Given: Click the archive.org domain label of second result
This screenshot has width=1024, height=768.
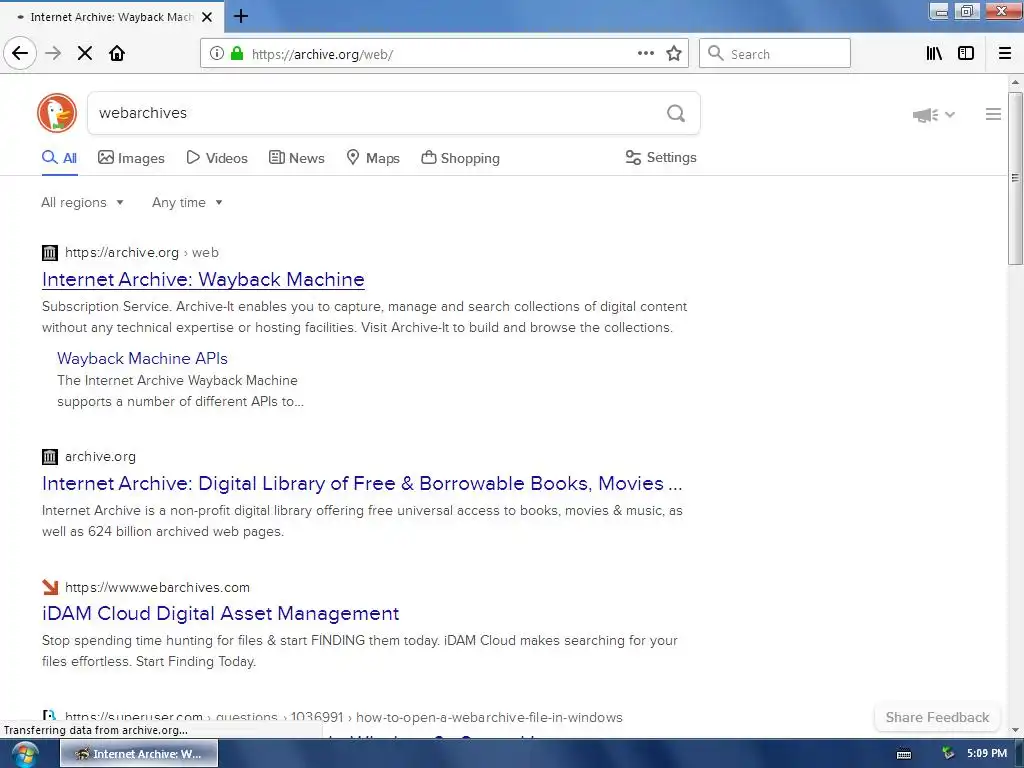Looking at the screenshot, I should pos(100,456).
